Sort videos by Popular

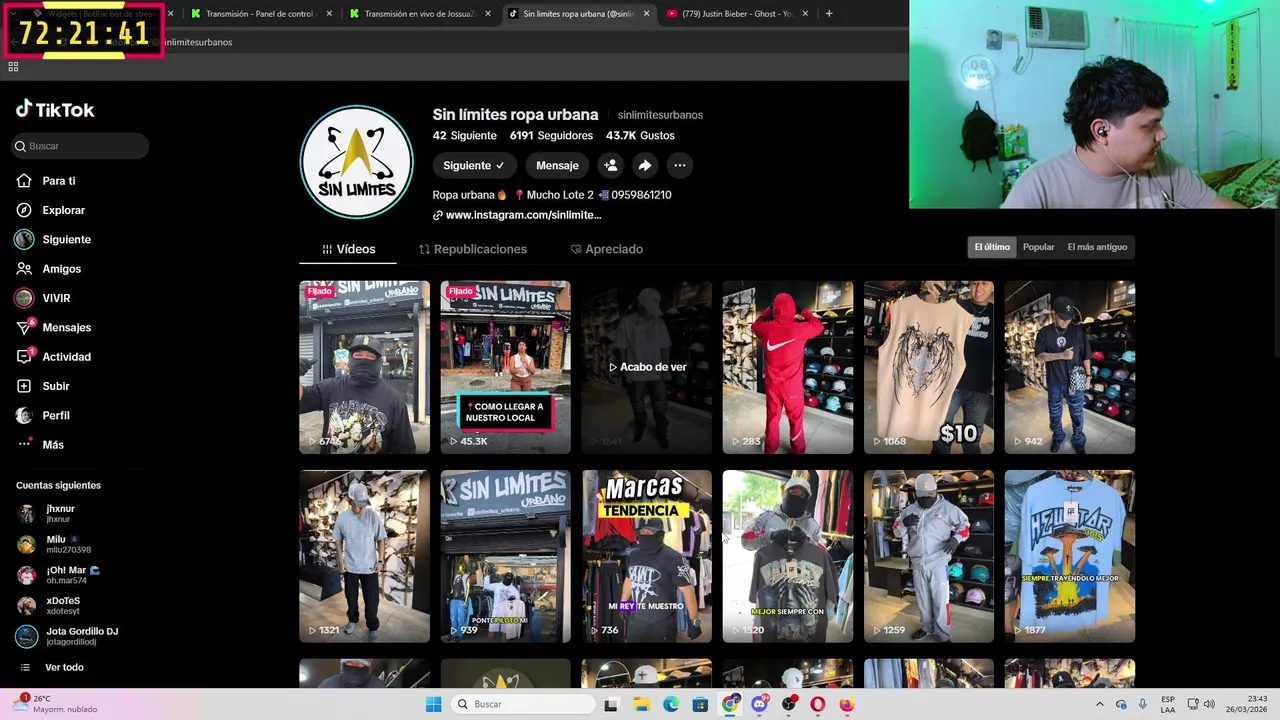pyautogui.click(x=1038, y=247)
